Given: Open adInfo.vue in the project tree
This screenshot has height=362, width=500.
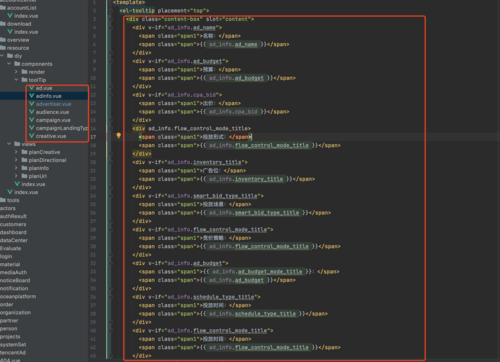Looking at the screenshot, I should [49, 96].
